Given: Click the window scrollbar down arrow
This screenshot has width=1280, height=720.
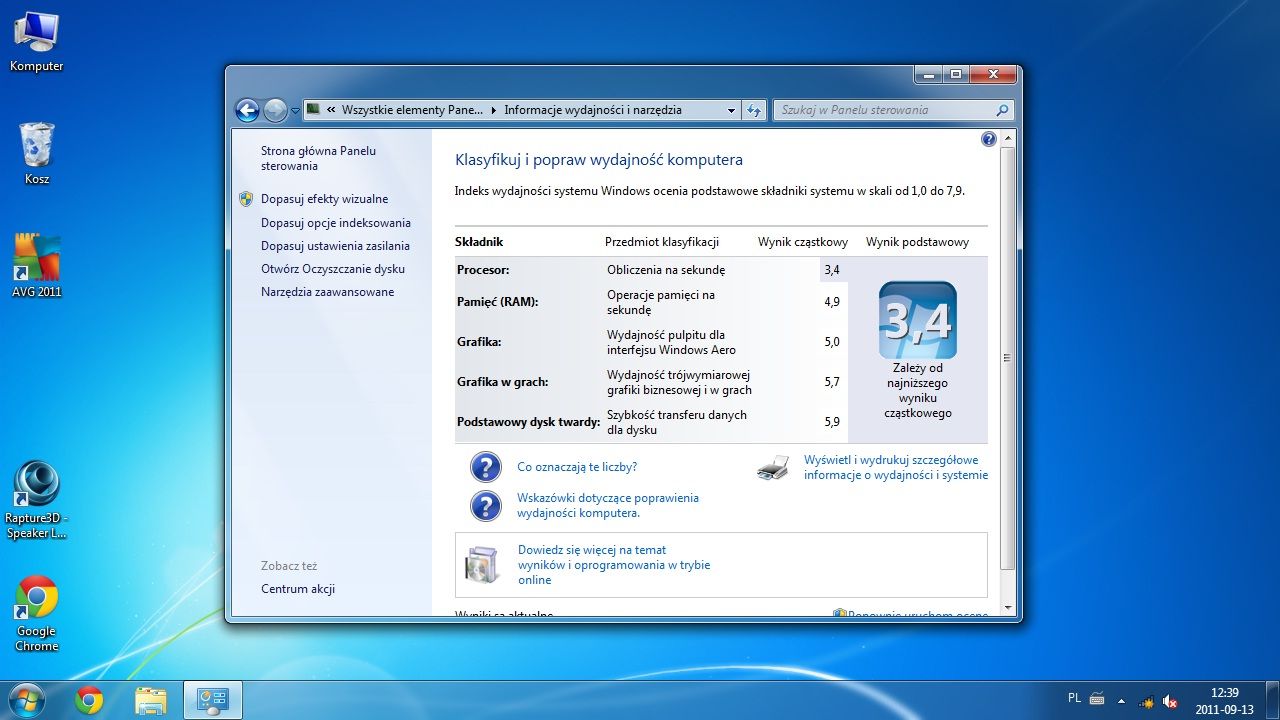Looking at the screenshot, I should (1007, 607).
